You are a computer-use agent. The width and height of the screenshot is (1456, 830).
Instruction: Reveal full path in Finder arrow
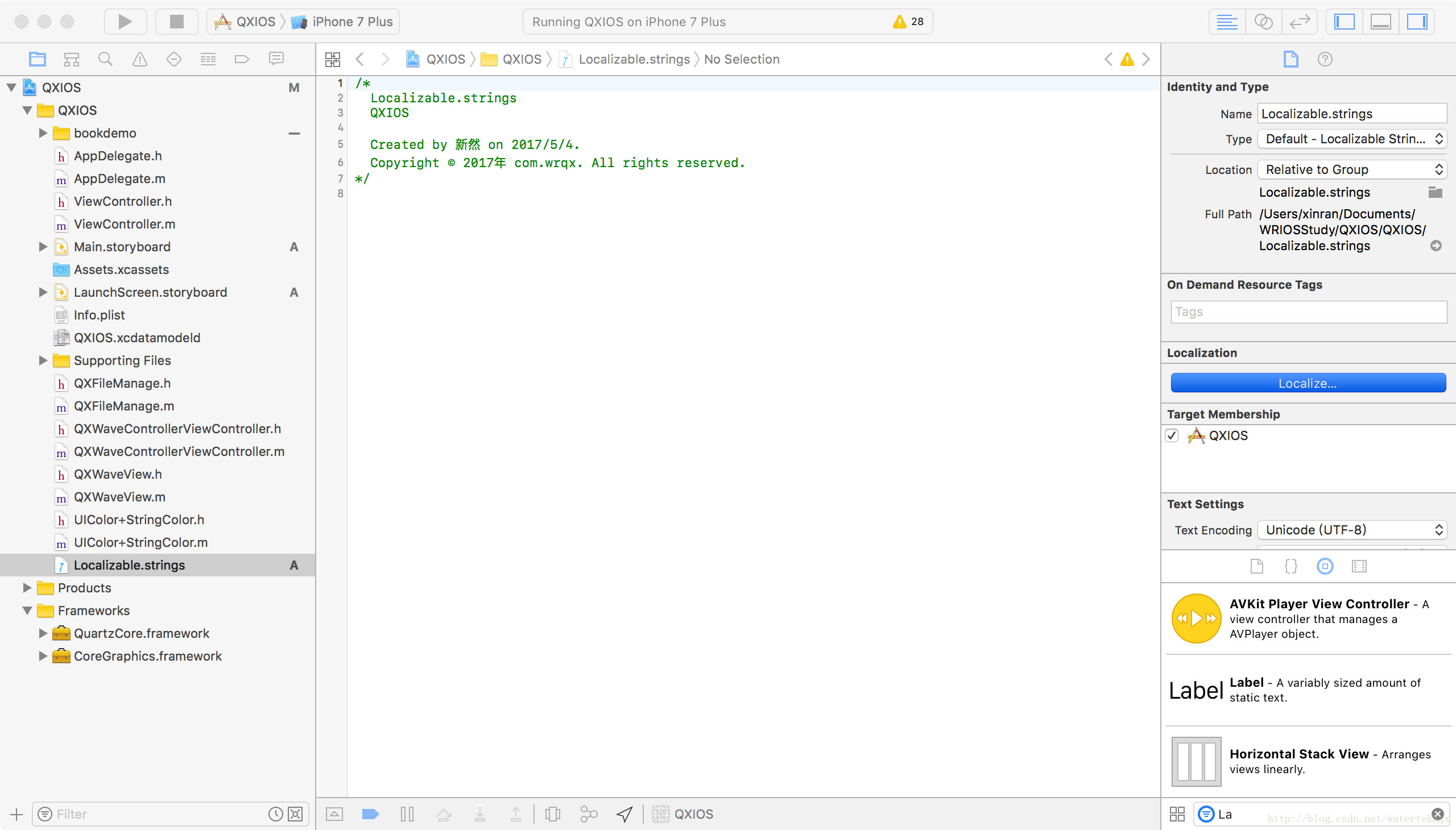pyautogui.click(x=1436, y=246)
